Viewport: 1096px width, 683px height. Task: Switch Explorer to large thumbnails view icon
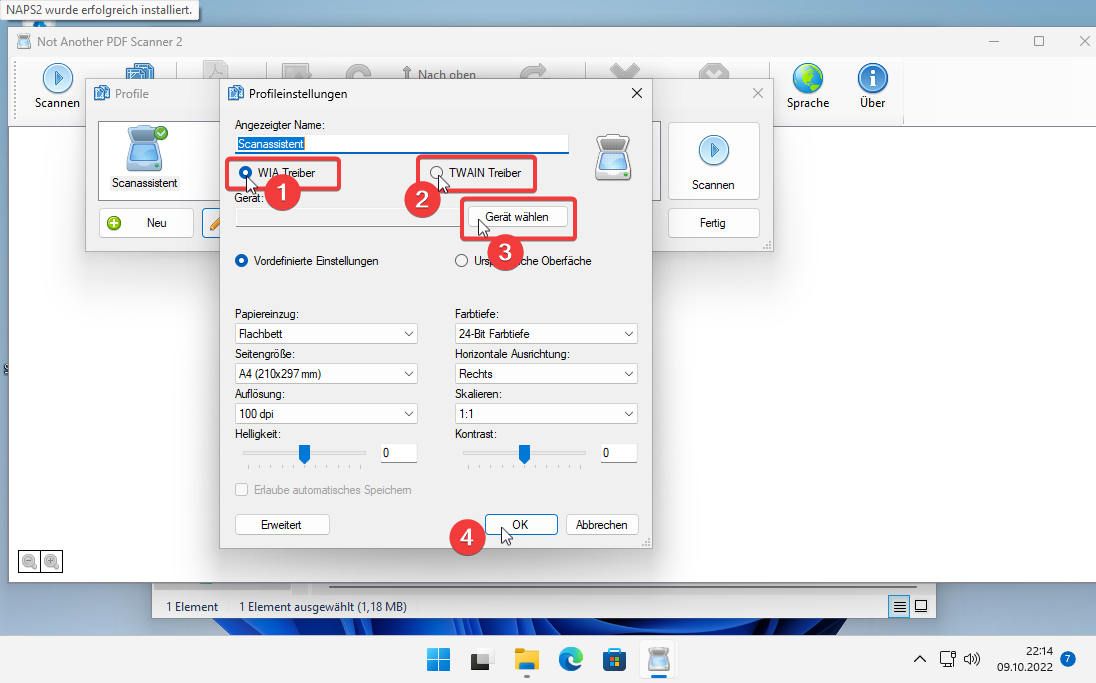(x=921, y=607)
